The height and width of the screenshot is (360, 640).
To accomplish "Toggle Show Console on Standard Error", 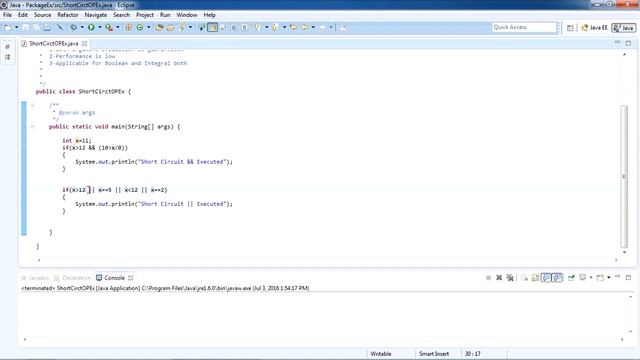I will click(557, 278).
